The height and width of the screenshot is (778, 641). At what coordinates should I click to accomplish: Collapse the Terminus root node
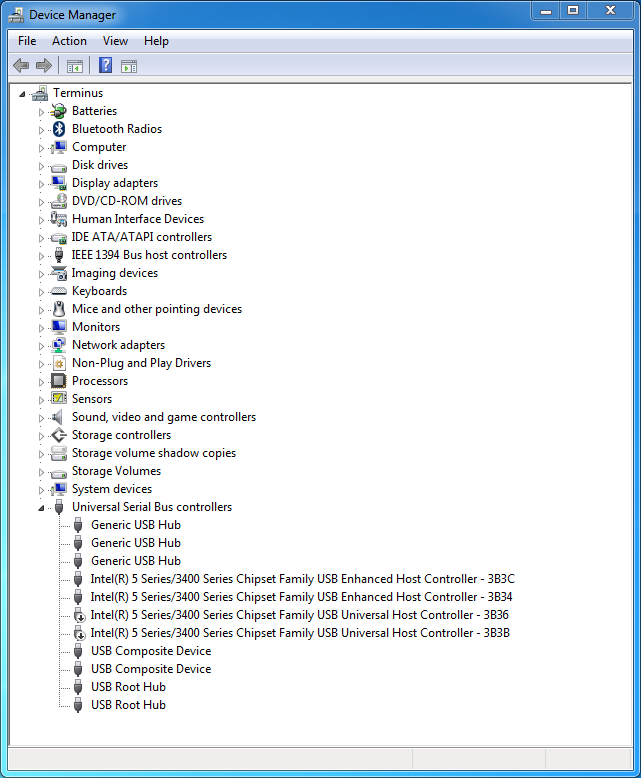point(22,94)
